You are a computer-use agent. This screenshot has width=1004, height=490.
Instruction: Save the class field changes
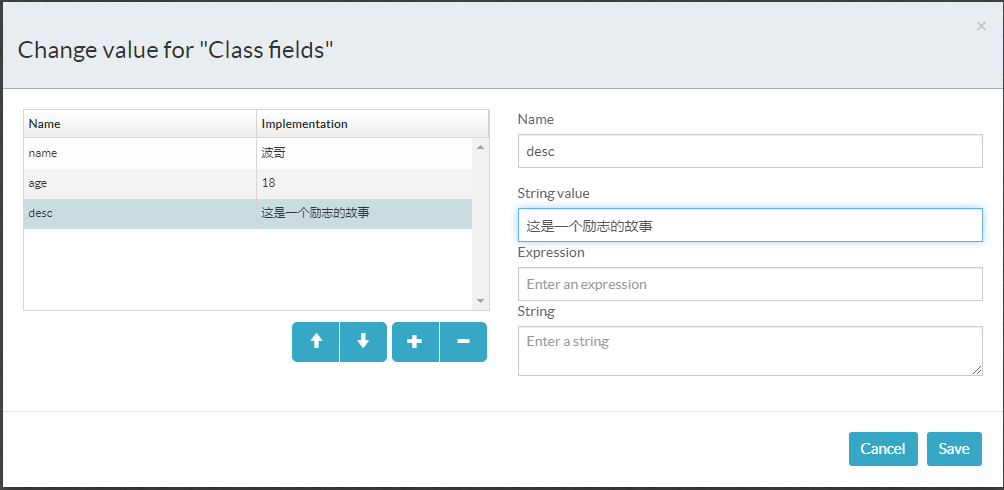pyautogui.click(x=954, y=449)
